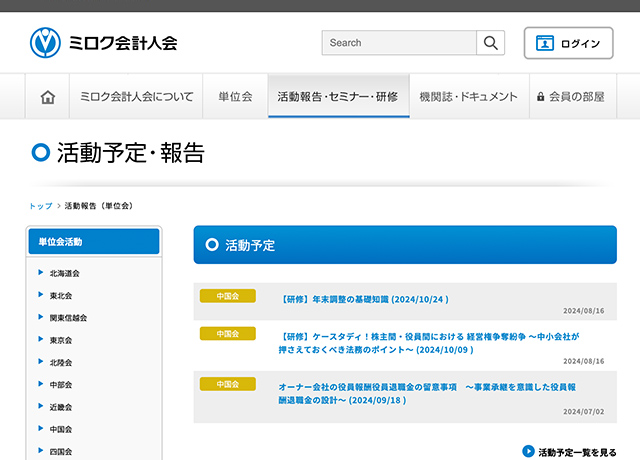Open オーナー会社の役員報酬 seminar link

tap(427, 393)
